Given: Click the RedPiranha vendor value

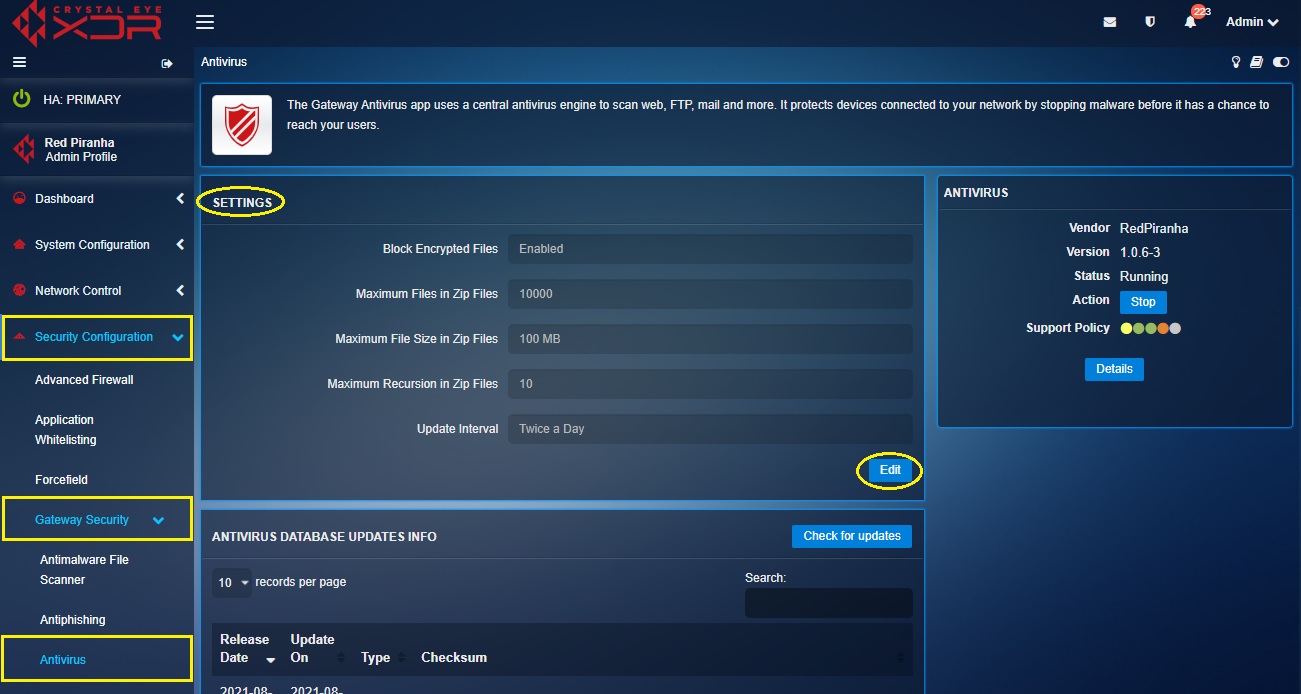Looking at the screenshot, I should pos(1154,229).
